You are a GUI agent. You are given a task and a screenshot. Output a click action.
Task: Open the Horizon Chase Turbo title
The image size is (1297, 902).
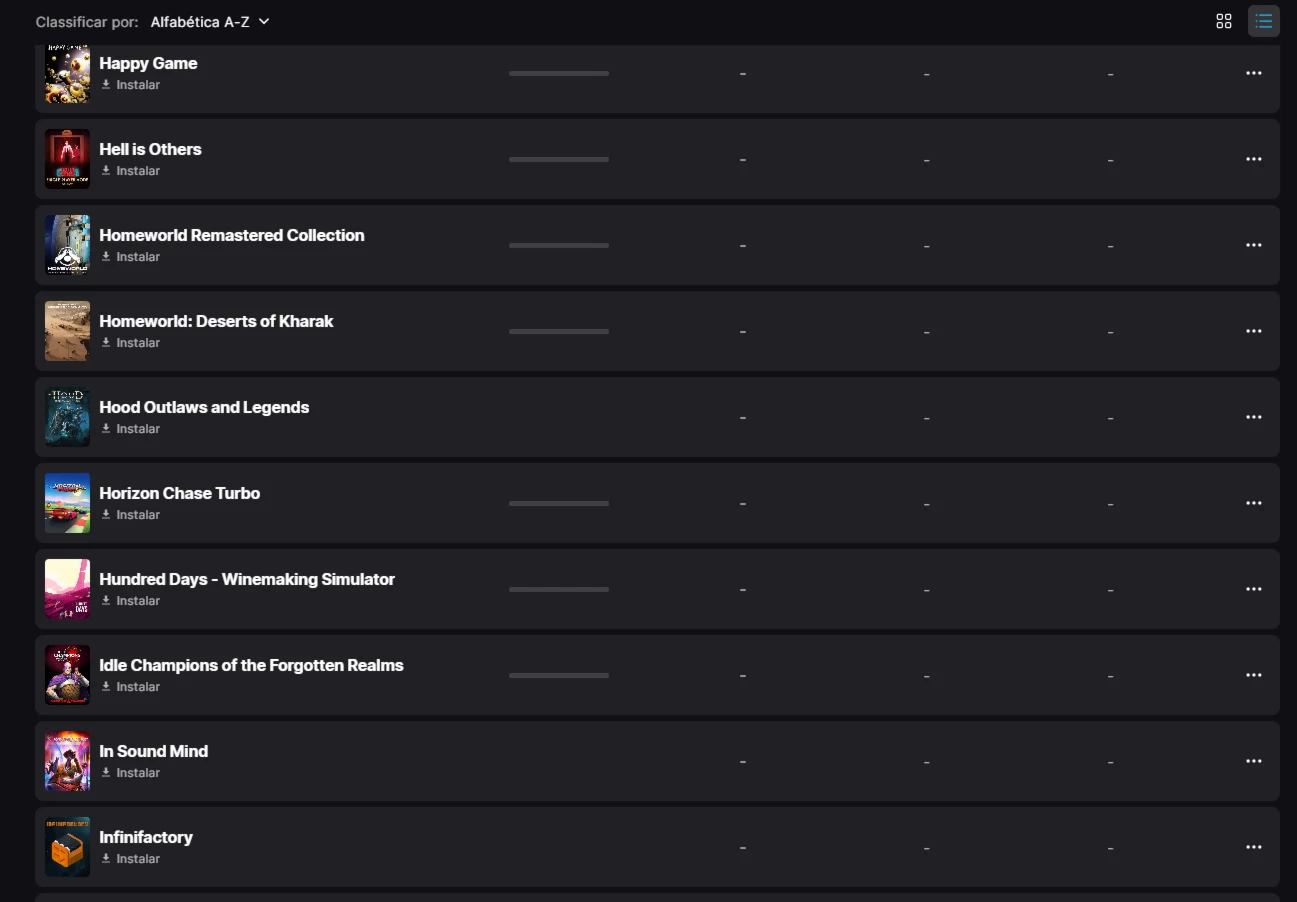[180, 493]
